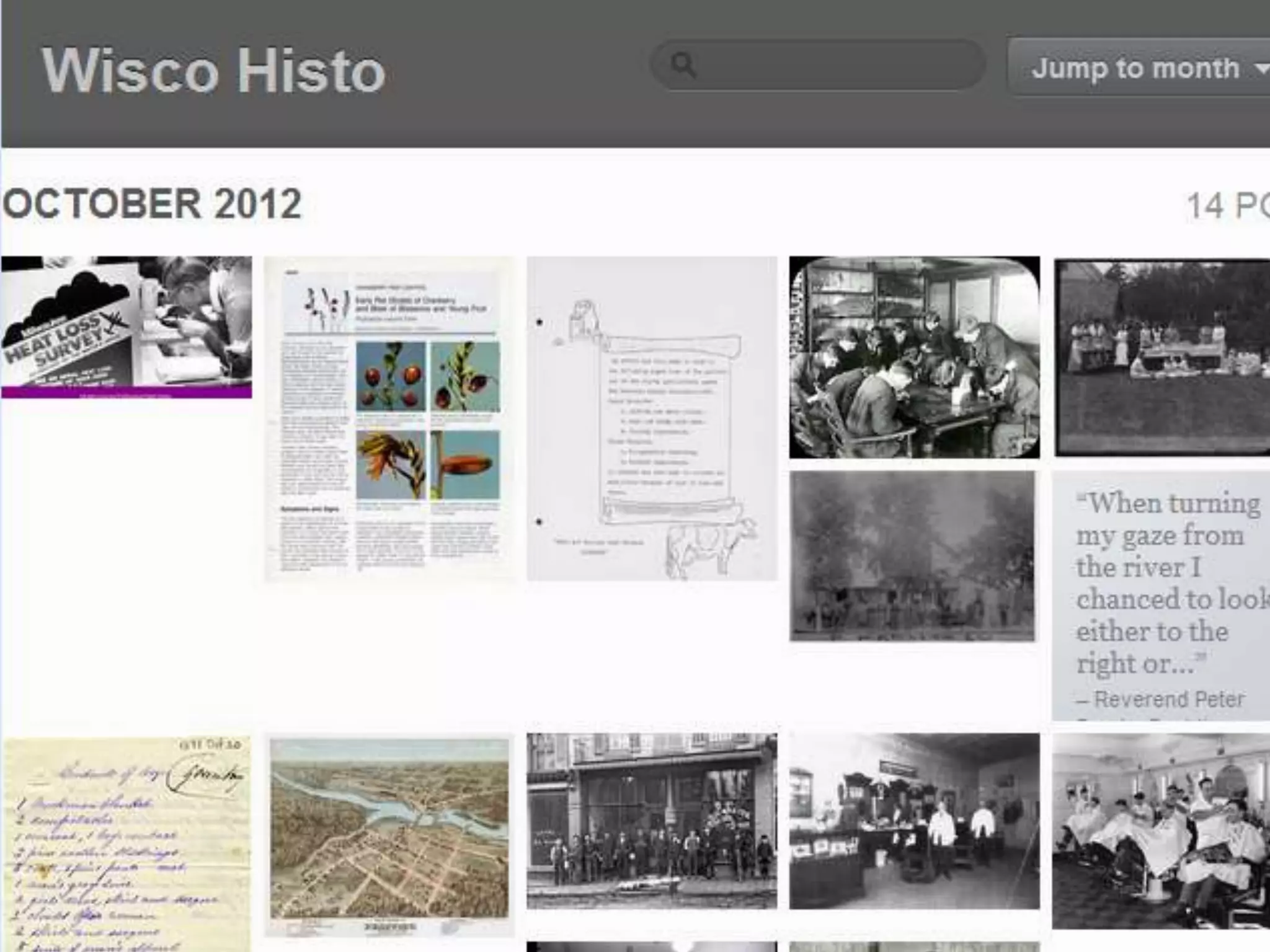Open the cranberry fruit illustration page thumbnail
The height and width of the screenshot is (952, 1270).
[389, 419]
